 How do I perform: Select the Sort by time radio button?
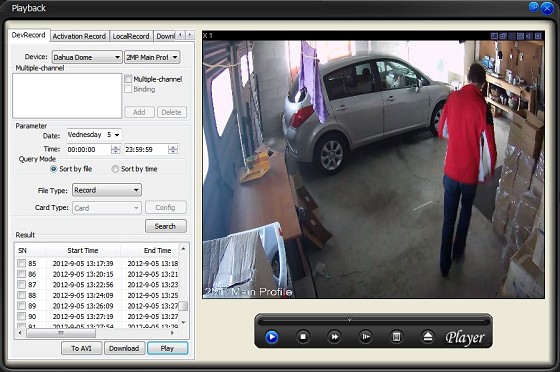point(115,169)
